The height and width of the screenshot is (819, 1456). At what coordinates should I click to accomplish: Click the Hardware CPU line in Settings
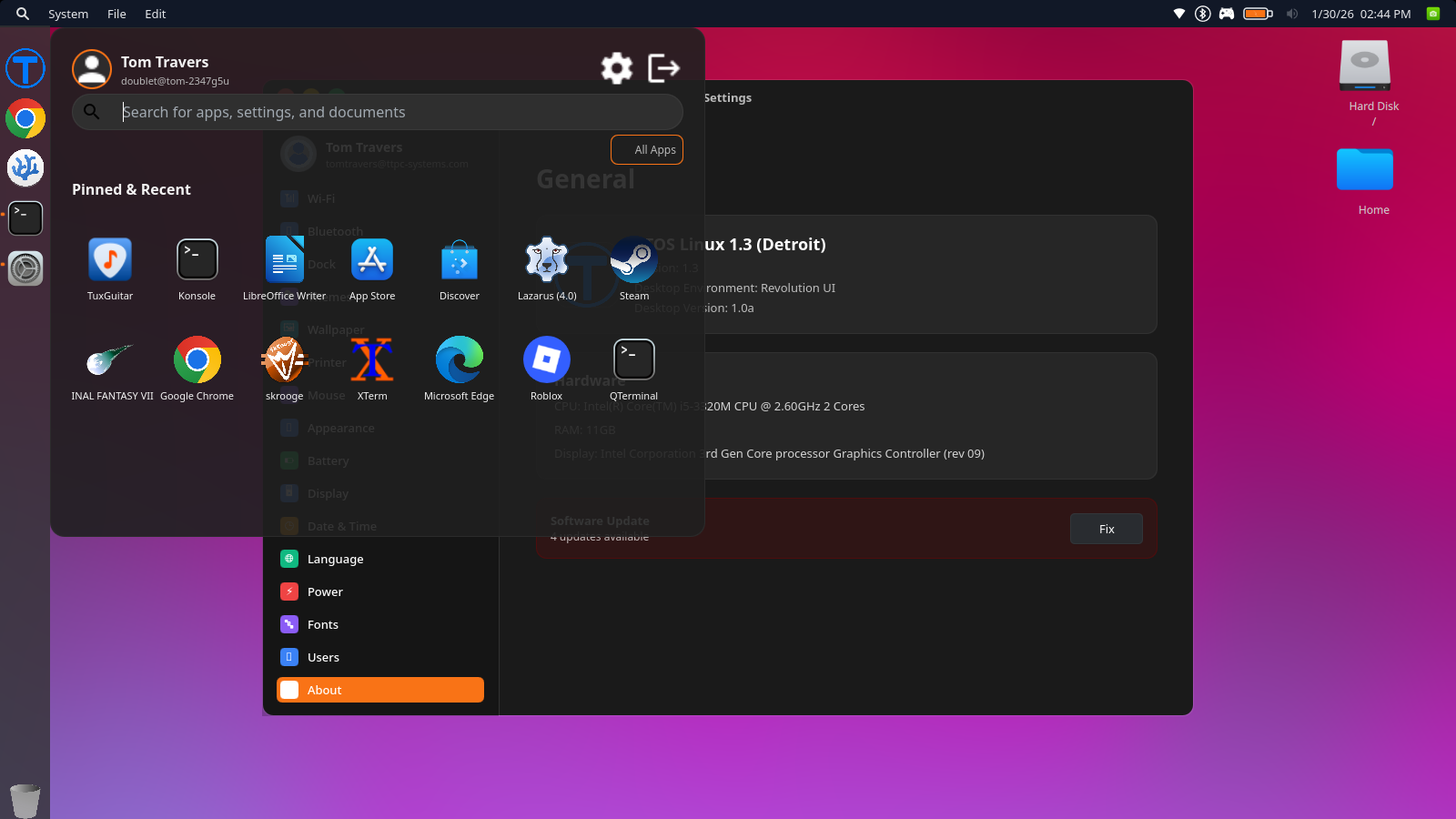tap(710, 406)
